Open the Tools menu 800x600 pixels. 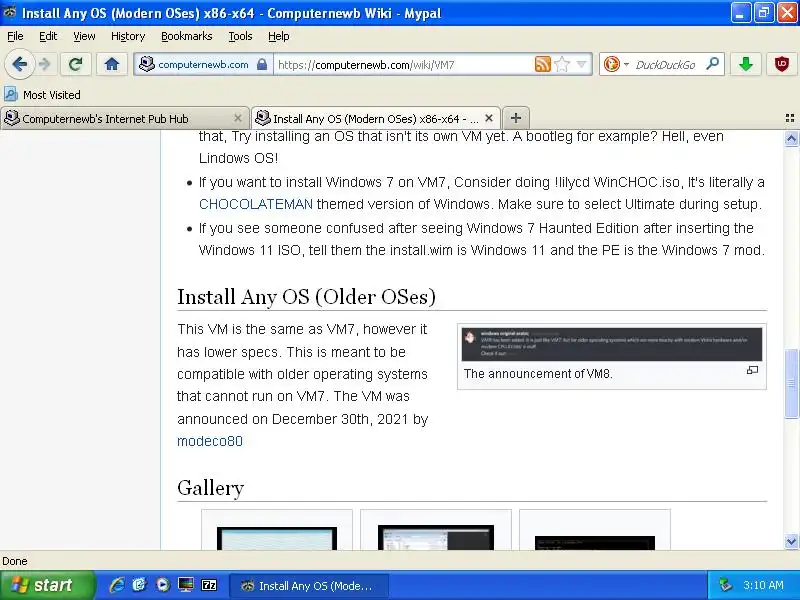click(x=240, y=36)
